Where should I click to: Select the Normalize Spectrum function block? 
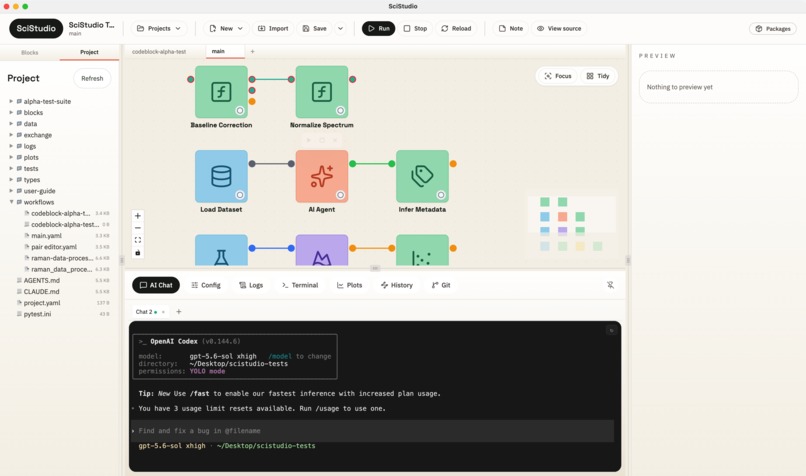click(x=322, y=92)
